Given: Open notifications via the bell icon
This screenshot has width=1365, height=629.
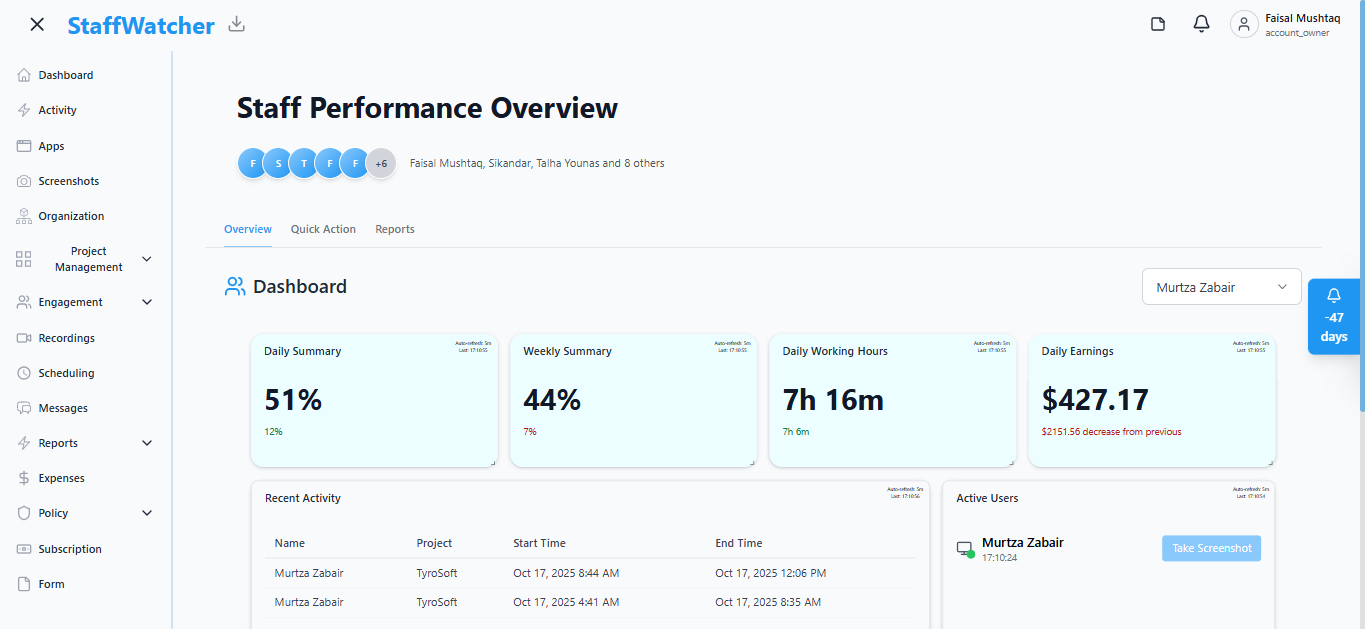Looking at the screenshot, I should 1201,22.
